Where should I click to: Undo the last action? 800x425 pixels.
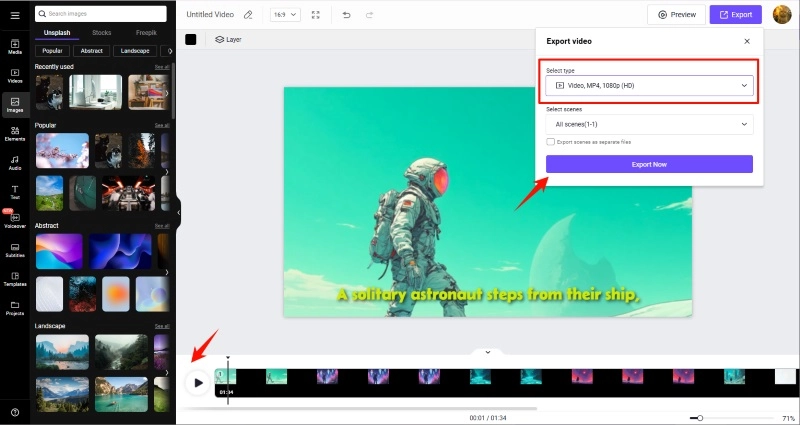point(346,15)
